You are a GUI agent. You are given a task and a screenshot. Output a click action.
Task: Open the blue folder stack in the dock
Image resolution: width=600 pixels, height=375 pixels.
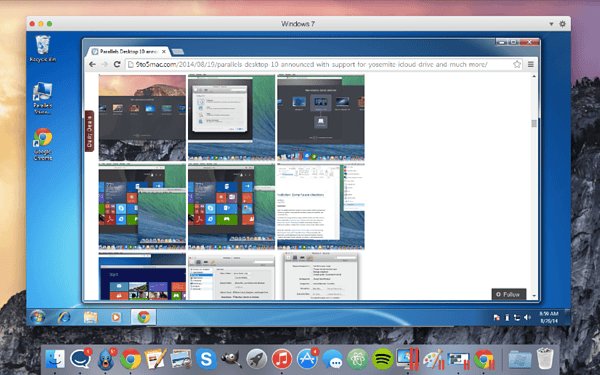pos(520,359)
